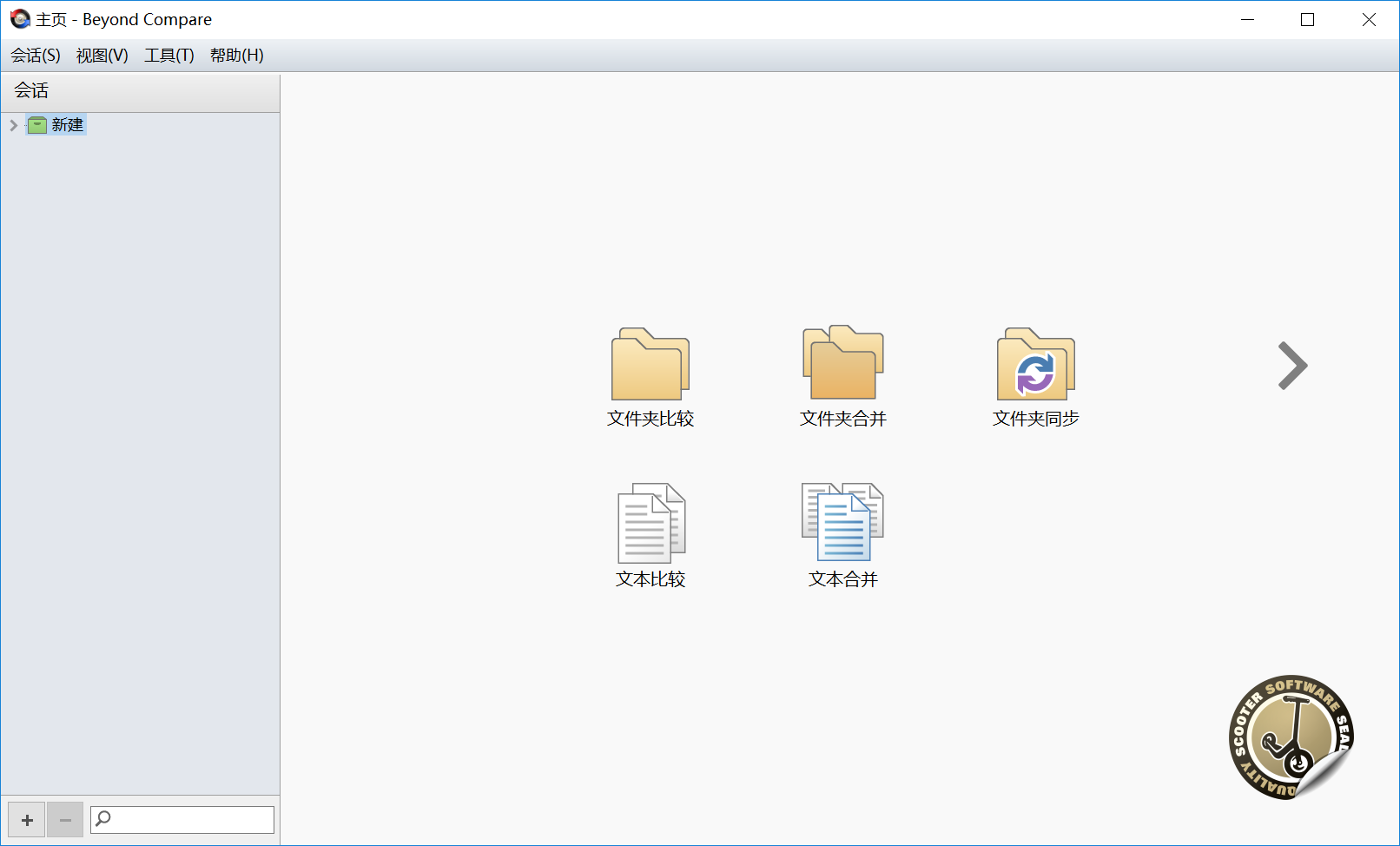Launch the 文件夹合并 folder merge icon
Viewport: 1400px width, 846px height.
point(843,362)
